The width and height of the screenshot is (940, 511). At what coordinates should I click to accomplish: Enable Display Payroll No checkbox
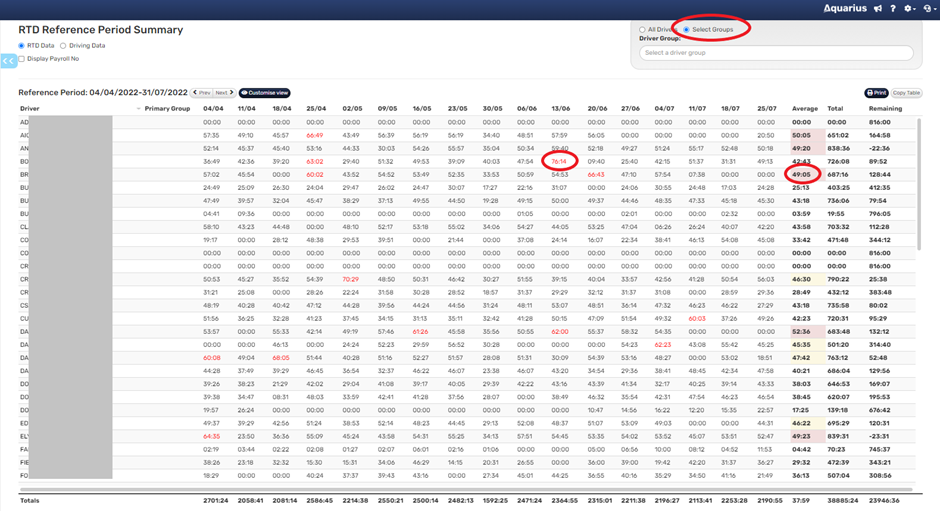(x=22, y=59)
